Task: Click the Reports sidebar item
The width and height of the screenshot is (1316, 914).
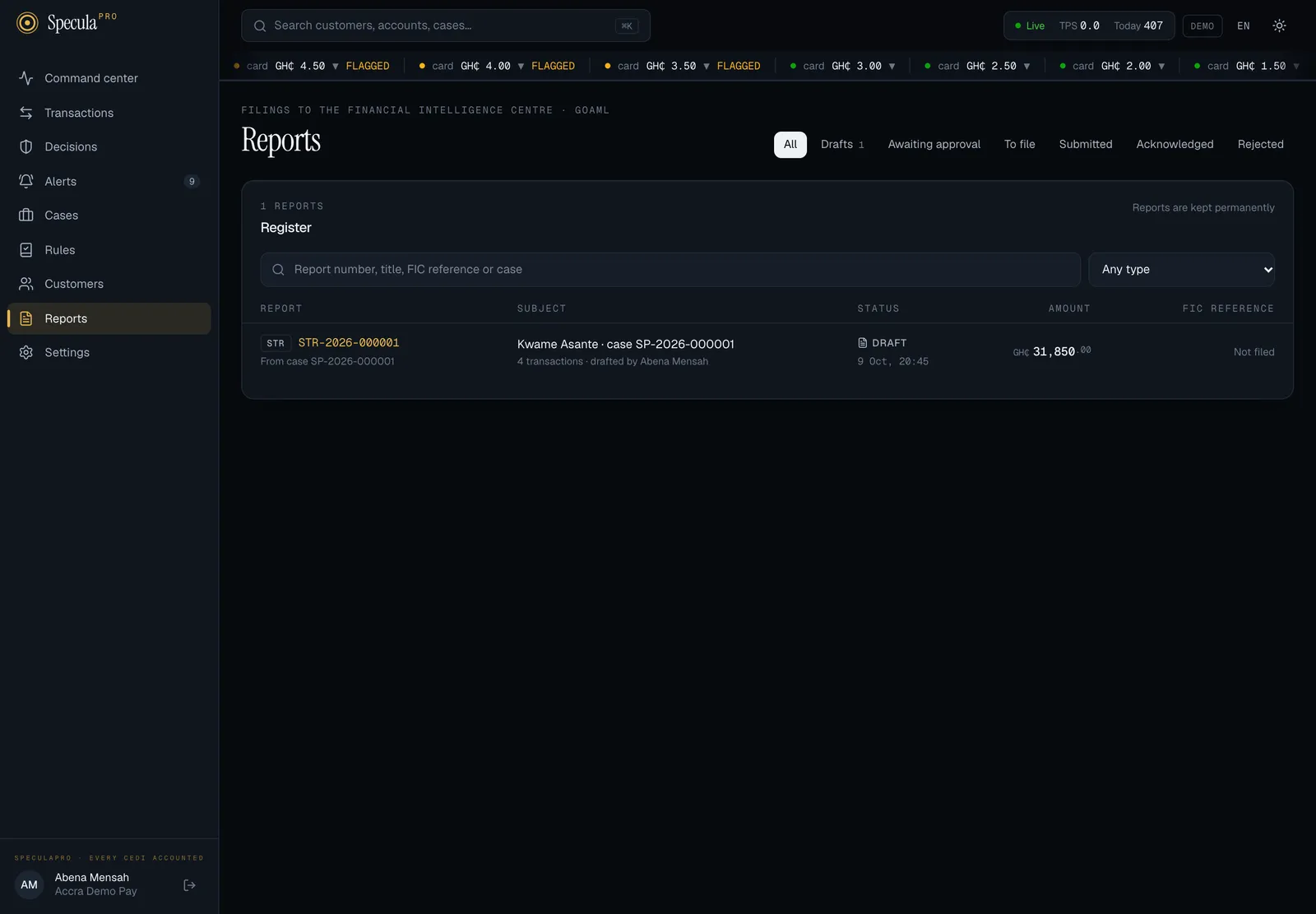Action: (109, 318)
